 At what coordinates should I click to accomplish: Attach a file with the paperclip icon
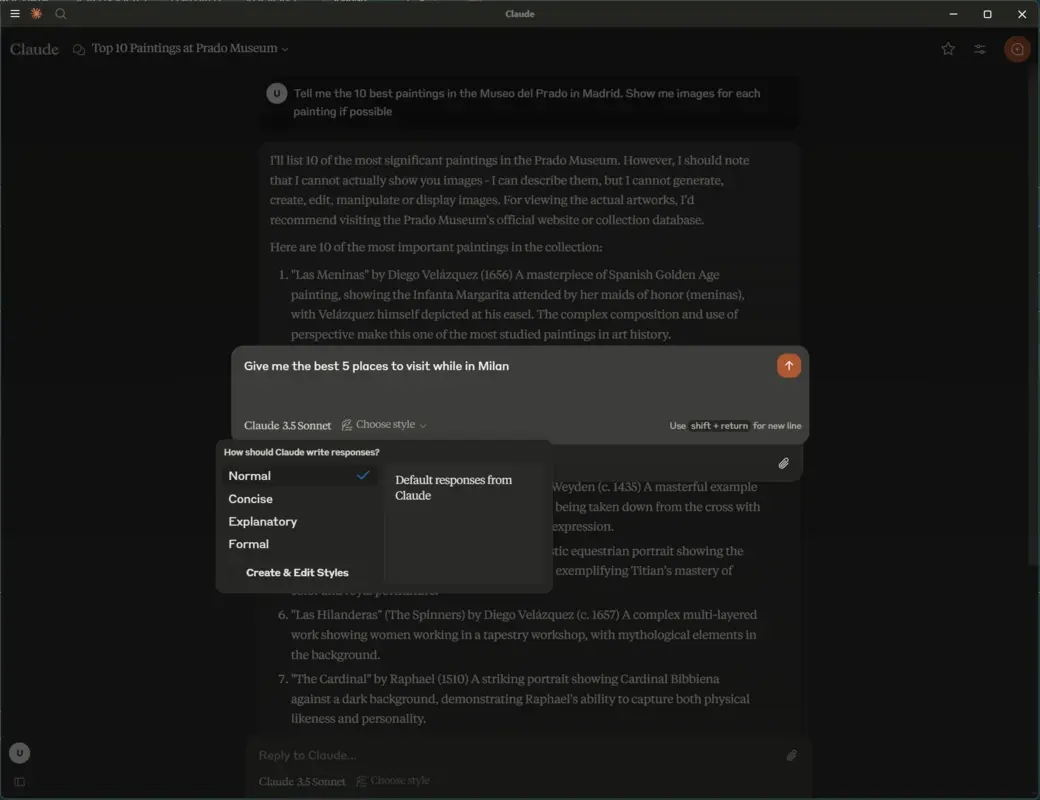tap(785, 463)
